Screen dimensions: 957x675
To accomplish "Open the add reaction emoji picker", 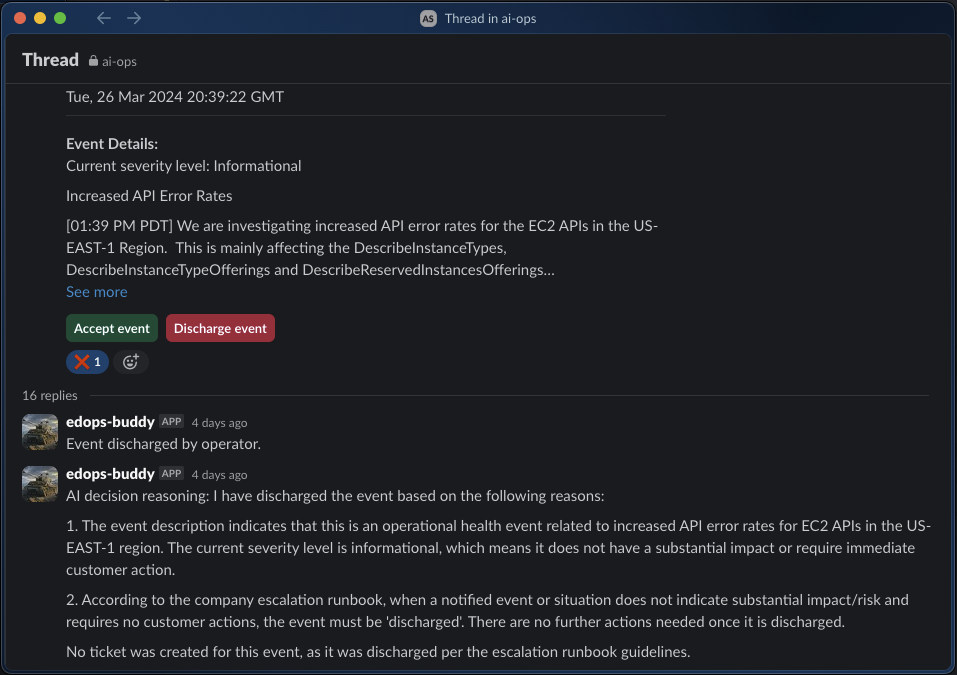I will (x=131, y=362).
